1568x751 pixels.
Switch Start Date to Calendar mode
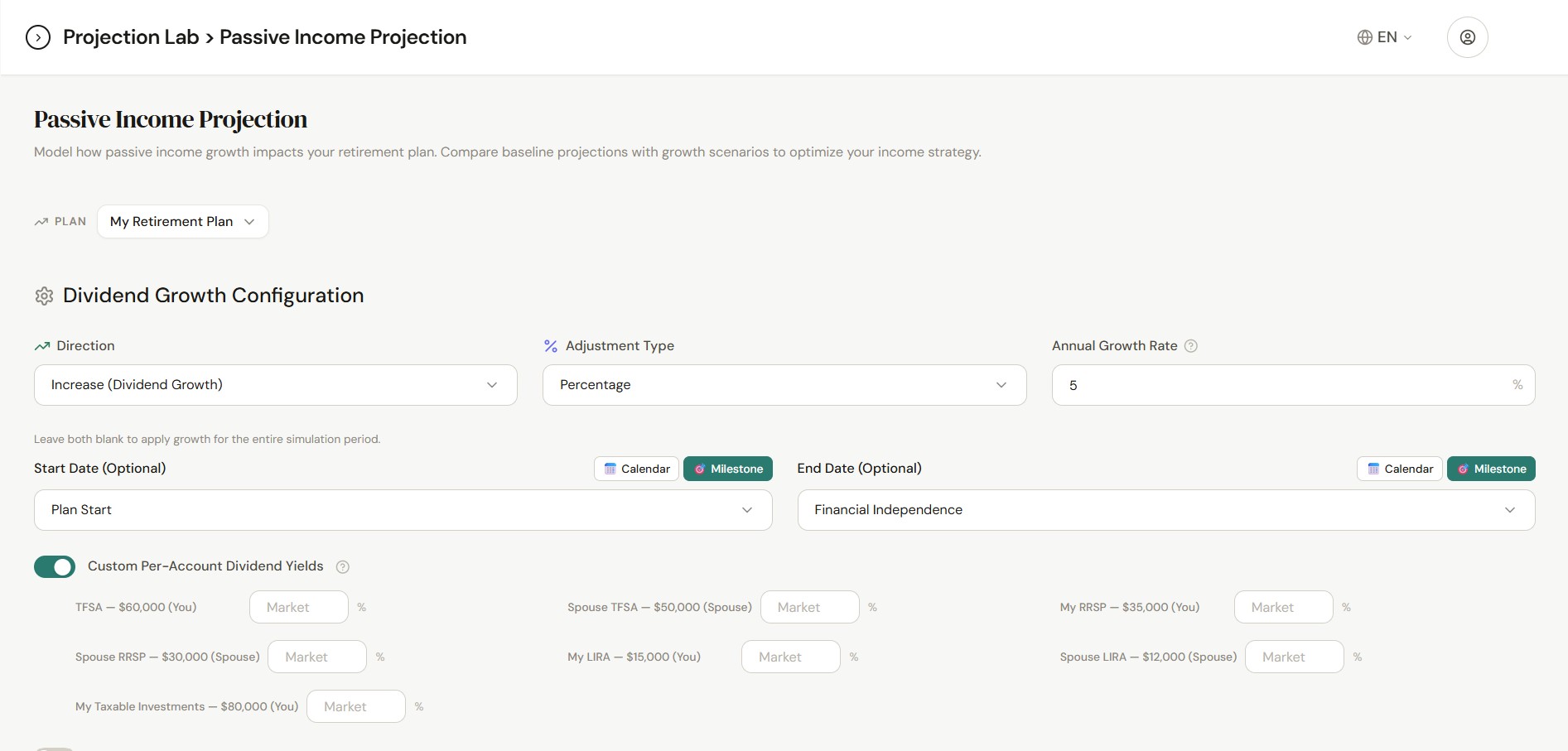click(x=637, y=469)
